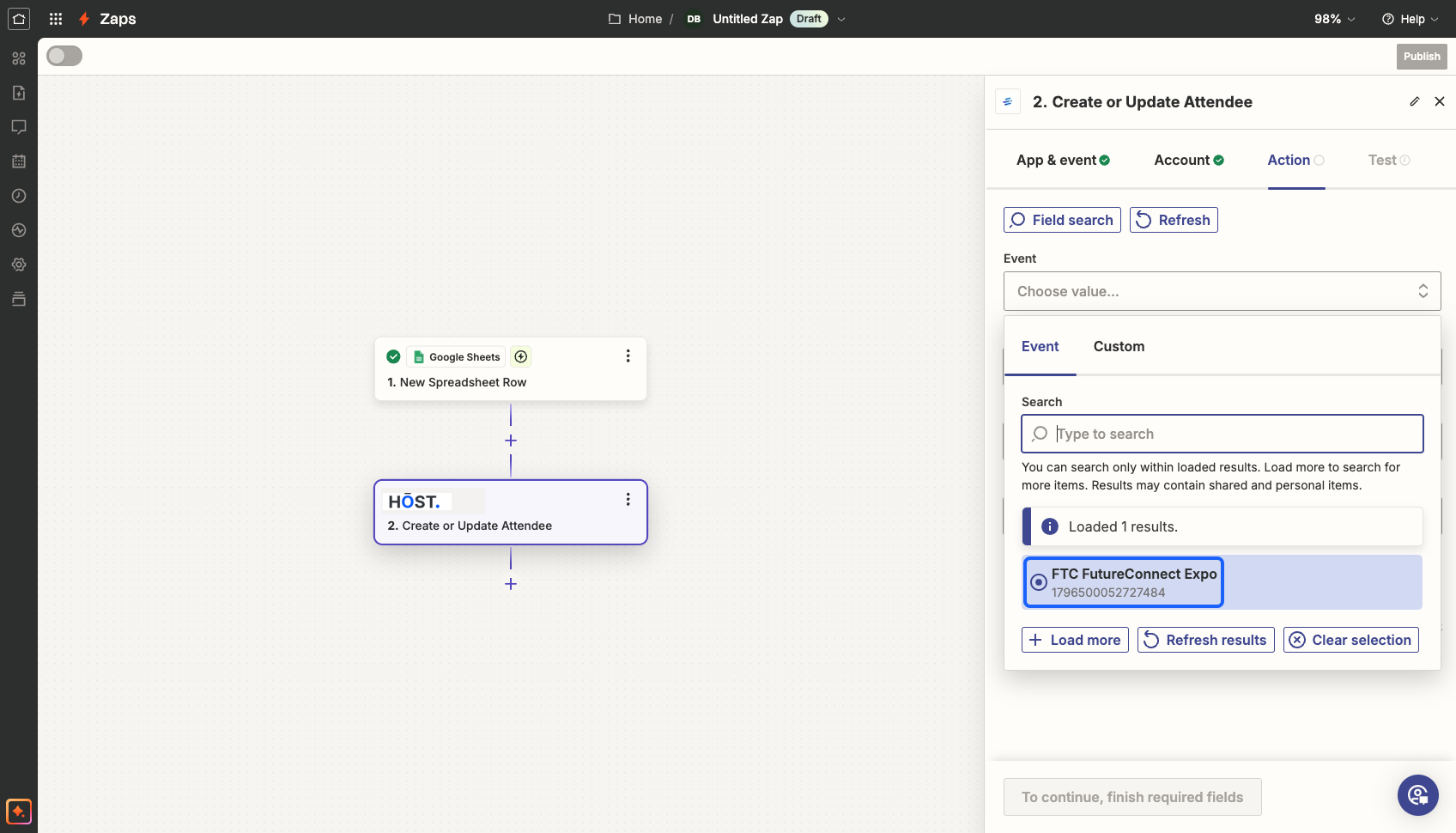The image size is (1456, 833).
Task: Click the pencil icon to rename the step
Action: pos(1415,101)
